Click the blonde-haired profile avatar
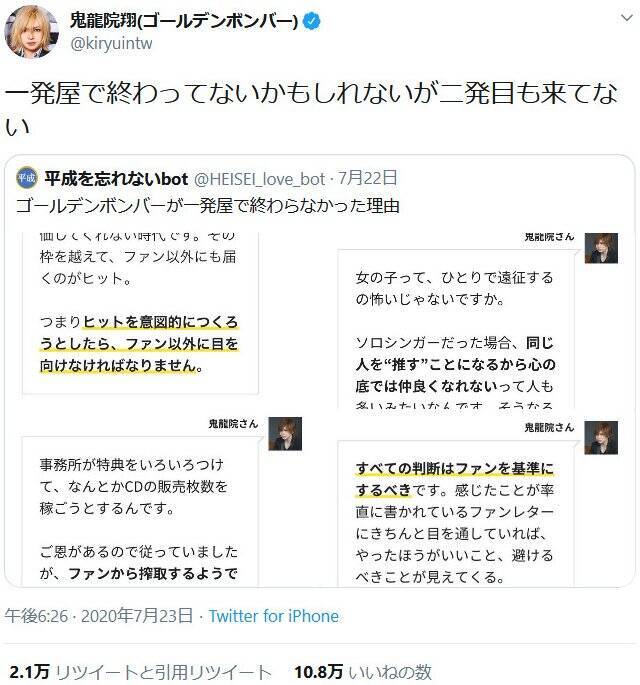The height and width of the screenshot is (685, 640). [x=31, y=31]
